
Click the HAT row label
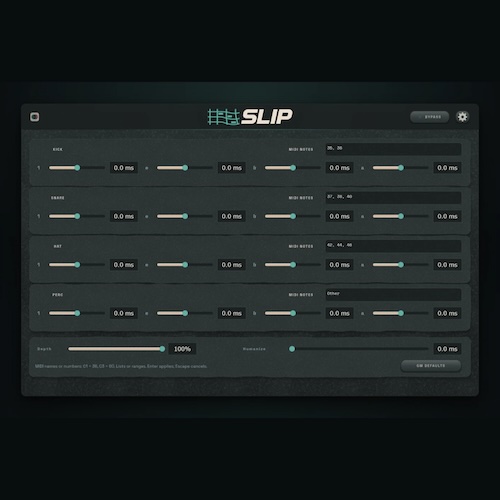(x=58, y=246)
